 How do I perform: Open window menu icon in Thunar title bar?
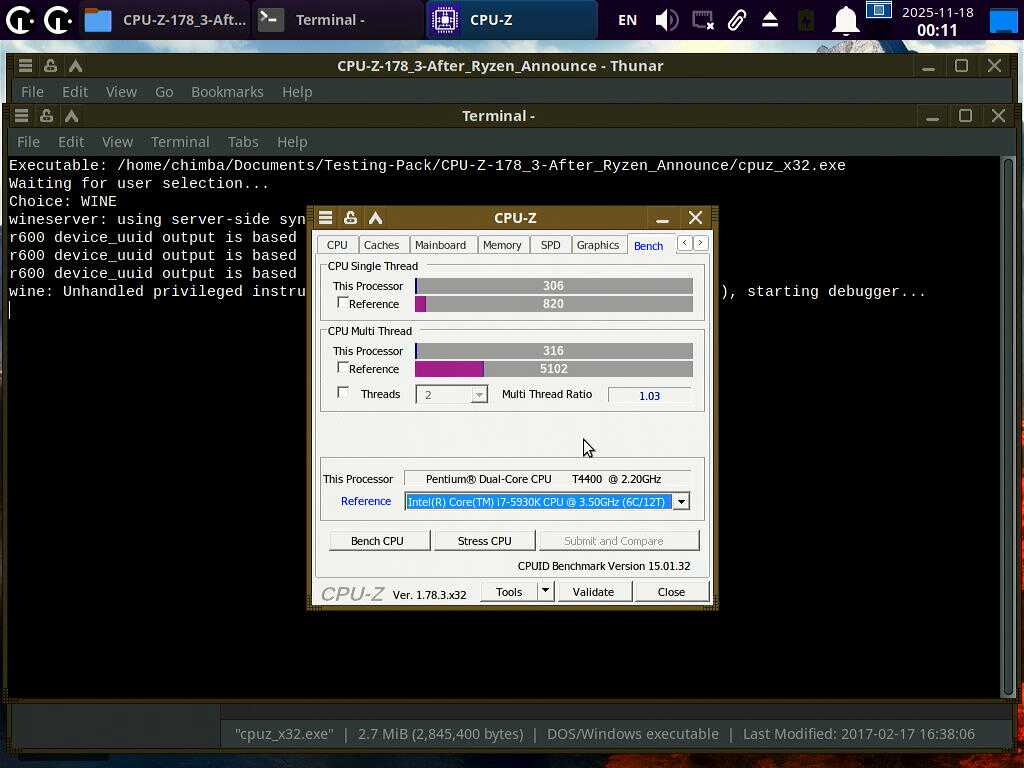pos(25,65)
